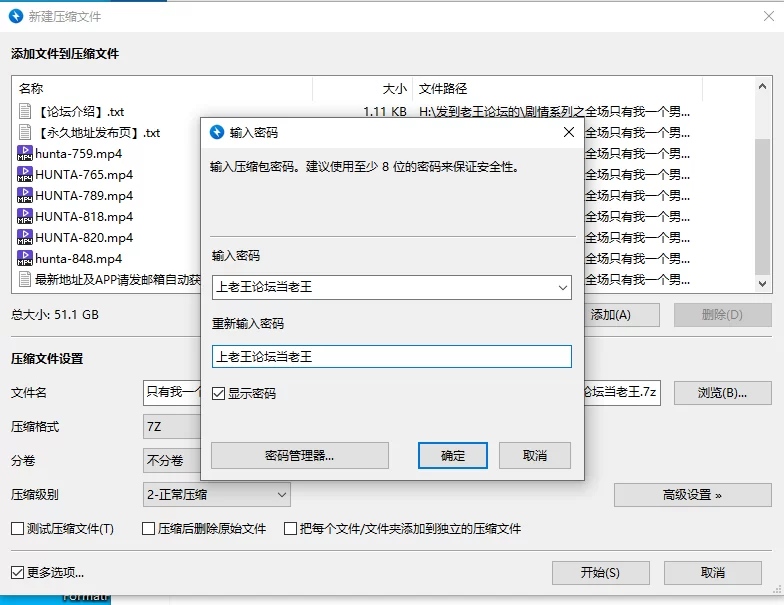Check 把每个文件/文件夹添加到独立的压缩文件
This screenshot has height=605, width=784.
click(290, 528)
